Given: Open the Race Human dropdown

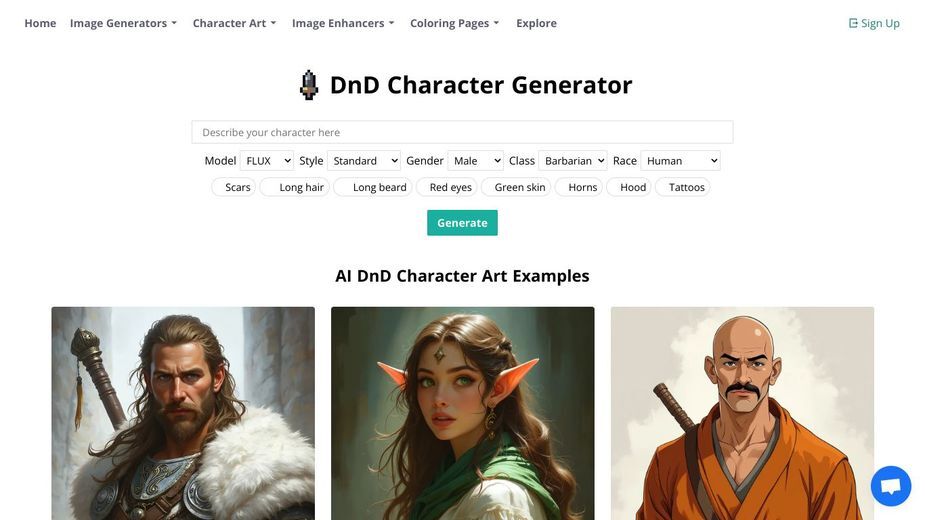Looking at the screenshot, I should pyautogui.click(x=680, y=161).
